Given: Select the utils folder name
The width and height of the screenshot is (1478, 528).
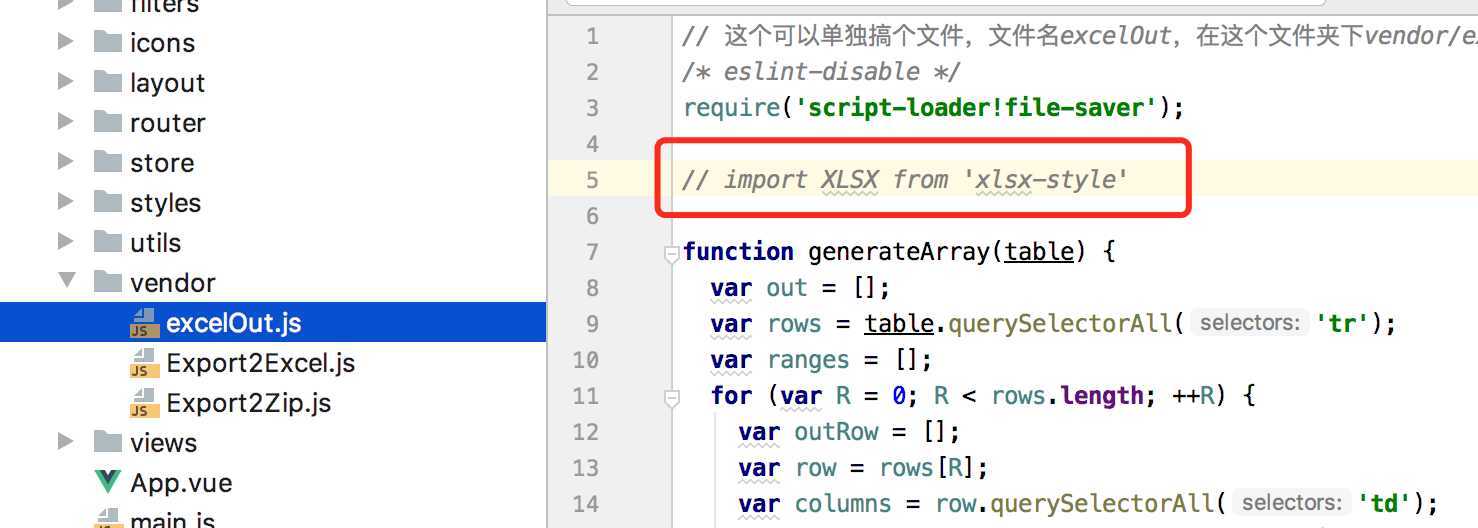Looking at the screenshot, I should pos(155,243).
